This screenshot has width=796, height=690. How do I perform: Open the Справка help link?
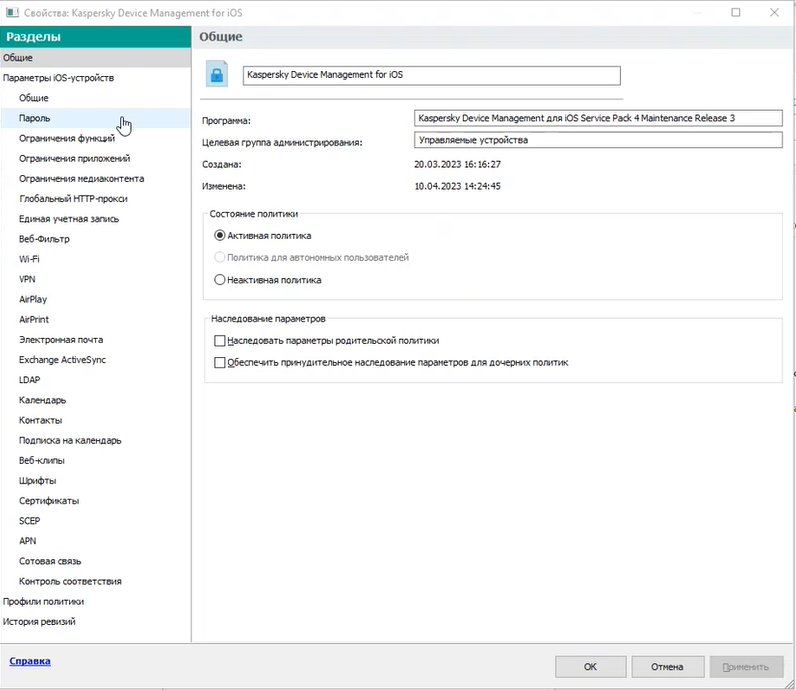[x=30, y=661]
